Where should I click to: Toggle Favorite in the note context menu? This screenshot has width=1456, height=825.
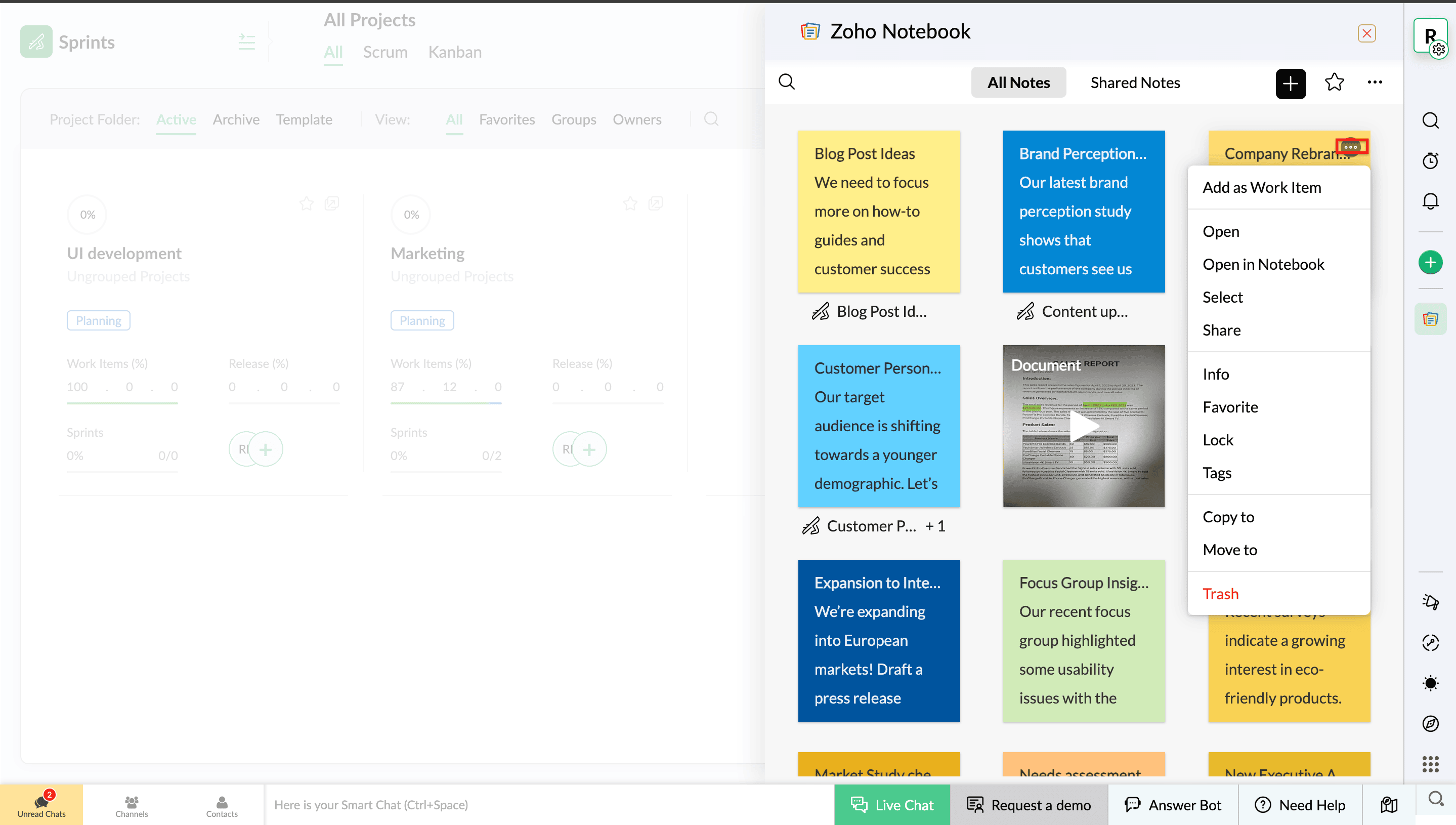tap(1230, 407)
